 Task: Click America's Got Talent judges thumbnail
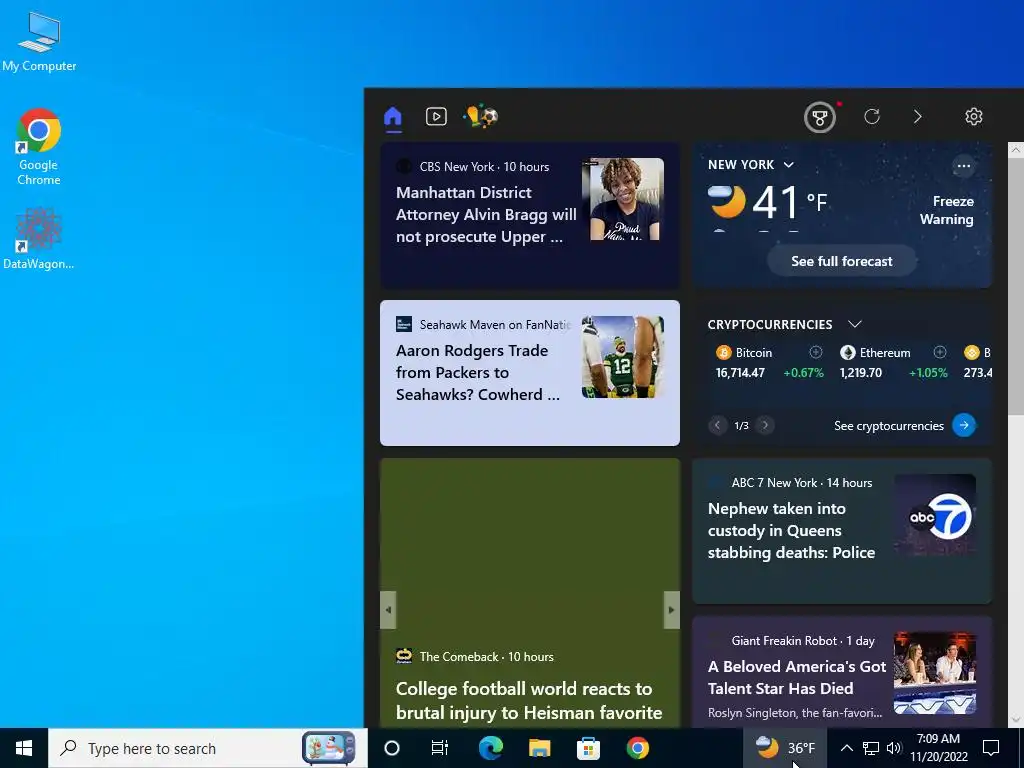tap(935, 673)
